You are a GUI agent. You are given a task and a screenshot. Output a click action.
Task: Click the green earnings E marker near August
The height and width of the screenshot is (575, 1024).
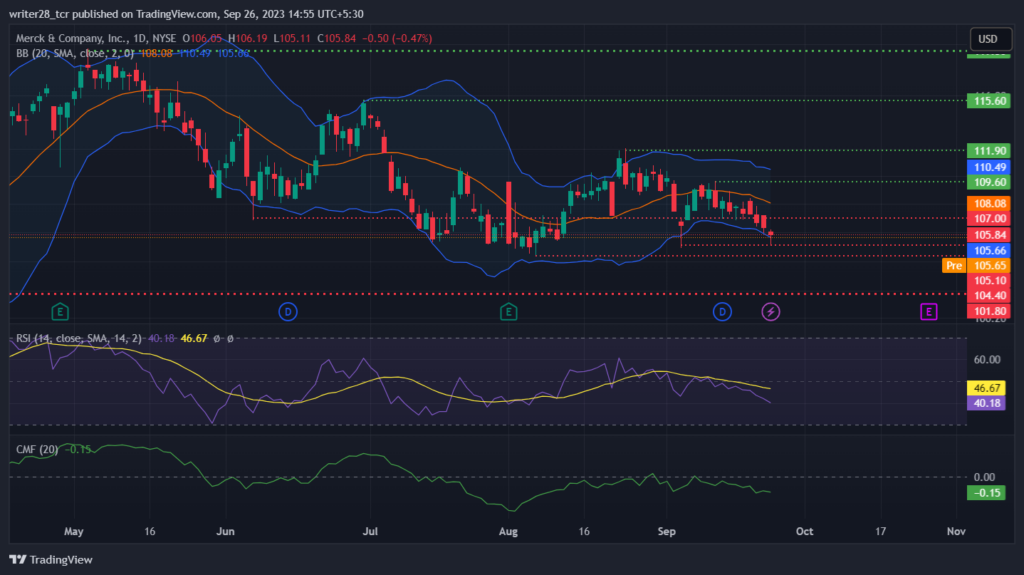tap(509, 312)
